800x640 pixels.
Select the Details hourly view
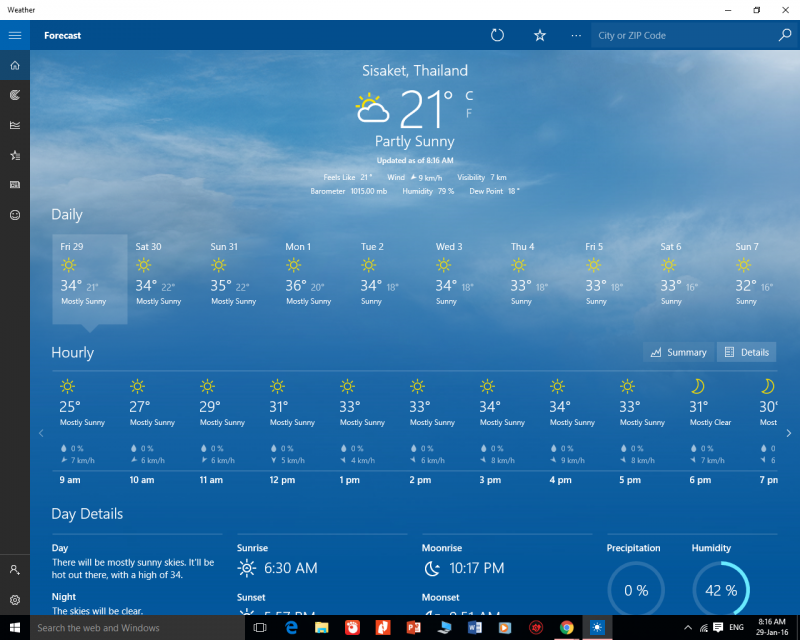(746, 352)
